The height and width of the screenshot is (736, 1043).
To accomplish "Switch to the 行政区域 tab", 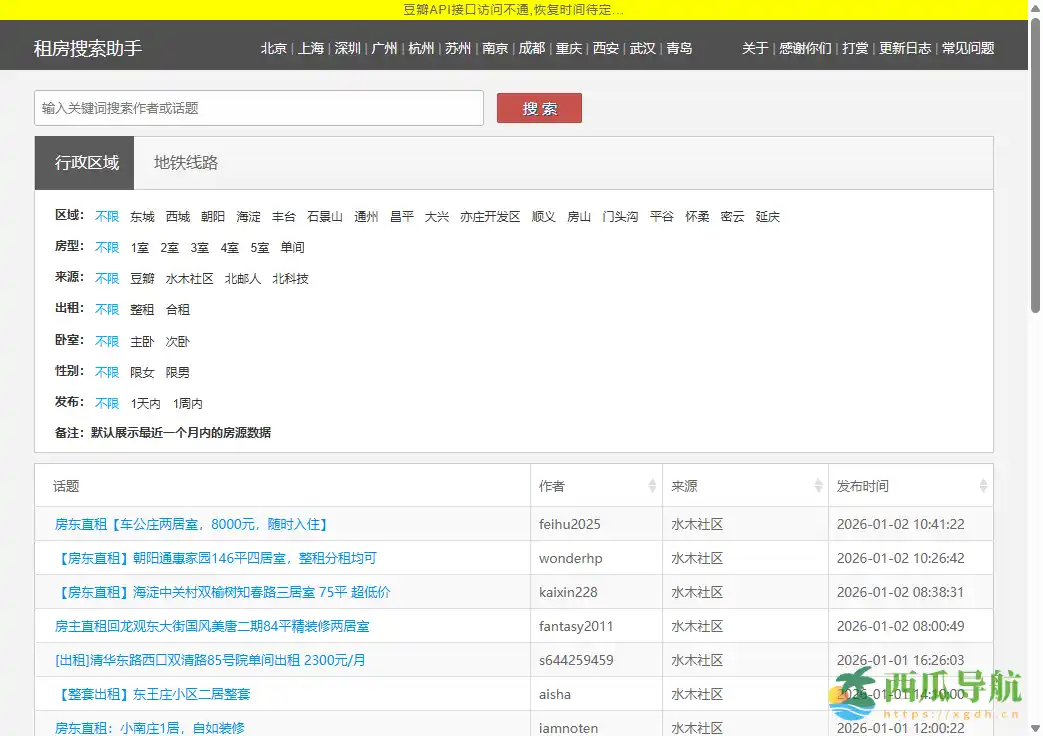I will [x=84, y=163].
